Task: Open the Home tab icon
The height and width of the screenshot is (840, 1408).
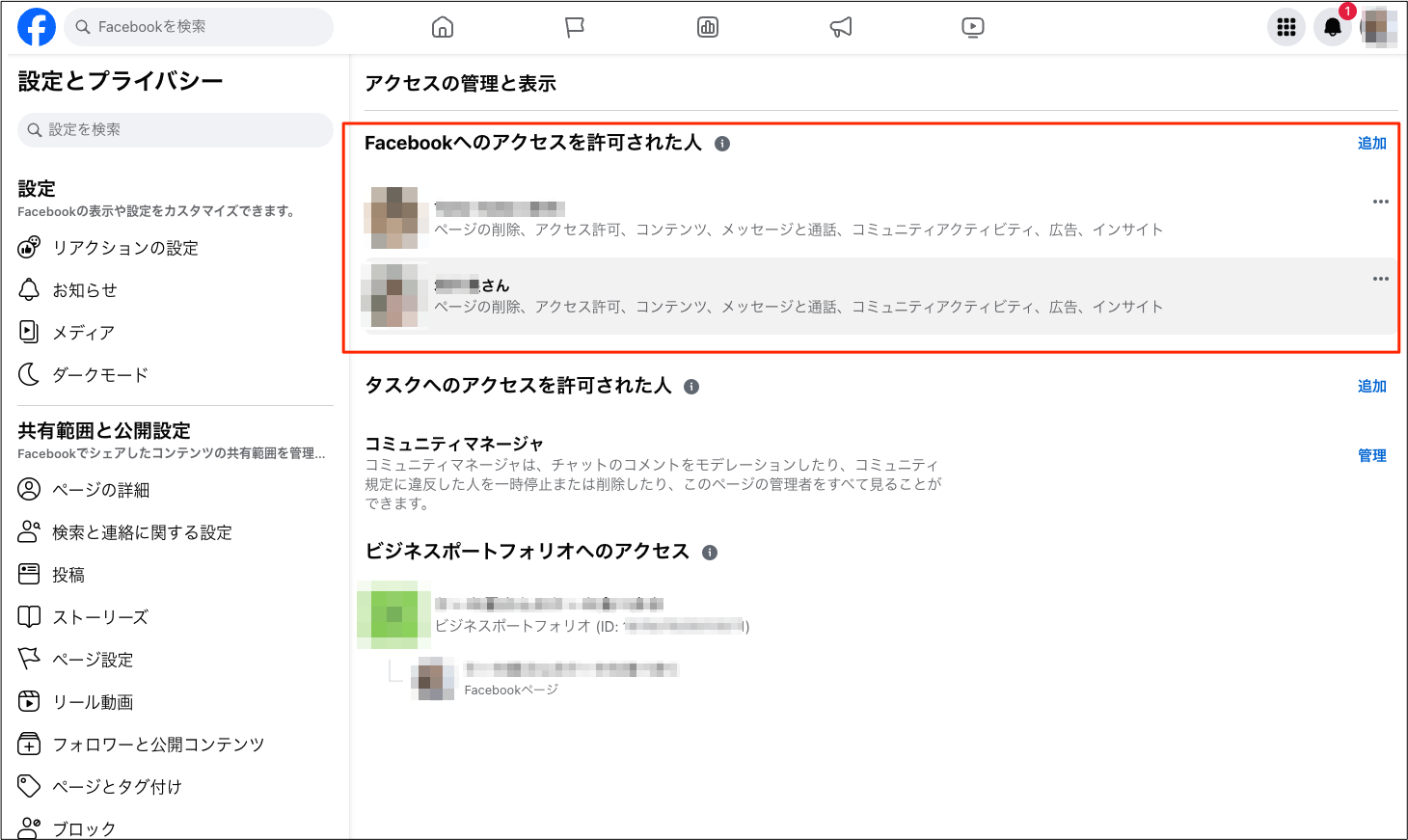Action: (443, 27)
